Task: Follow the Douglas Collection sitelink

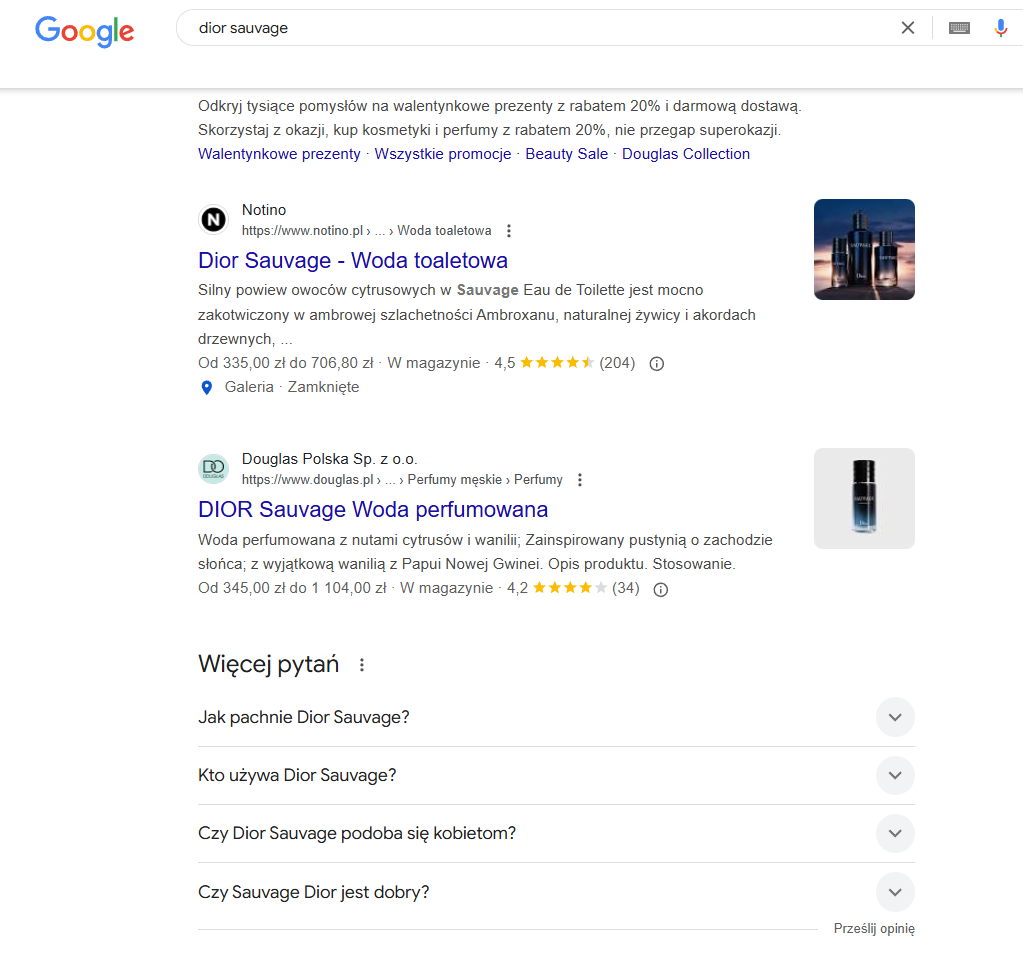Action: tap(686, 154)
